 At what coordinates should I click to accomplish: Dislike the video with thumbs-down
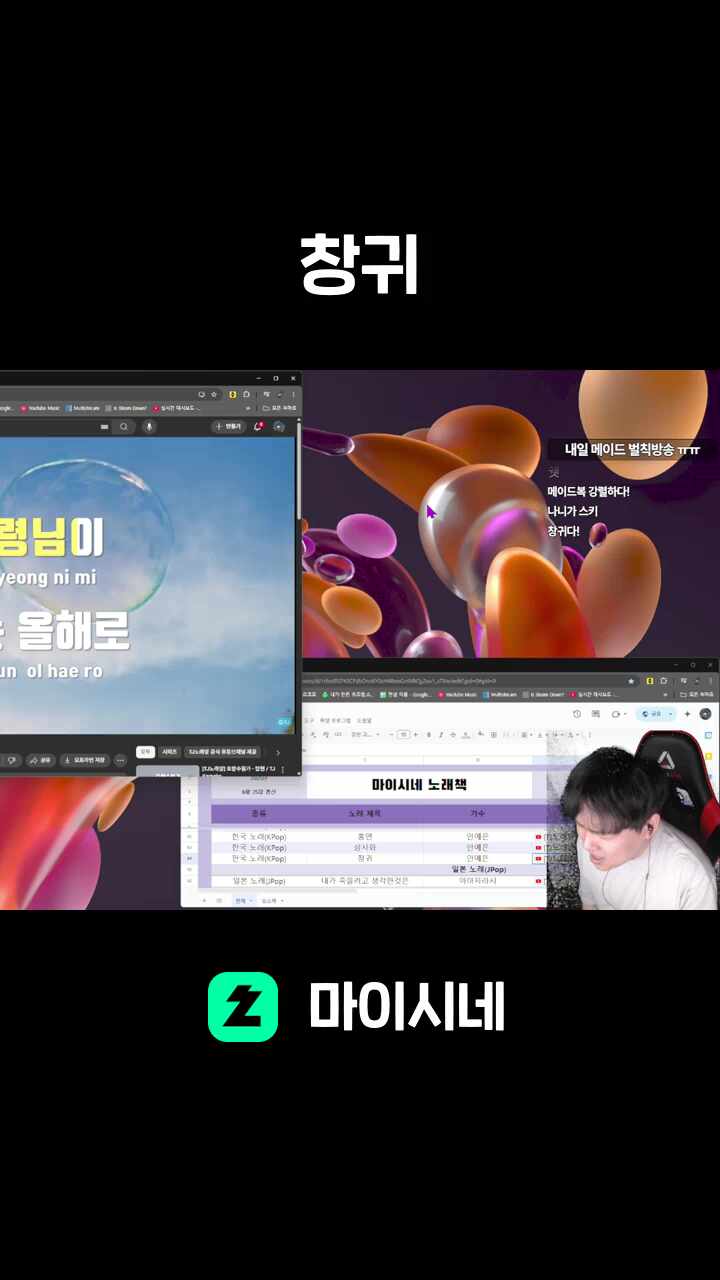(11, 760)
